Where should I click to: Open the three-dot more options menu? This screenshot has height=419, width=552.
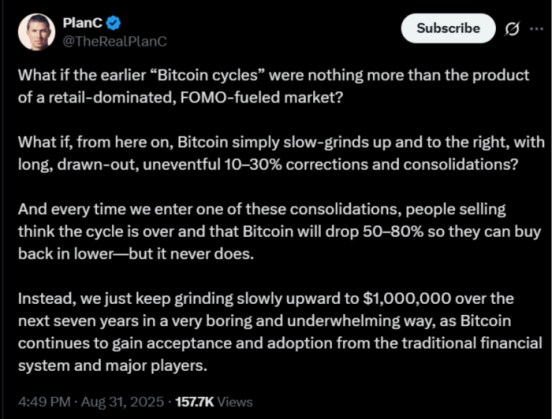pyautogui.click(x=537, y=29)
